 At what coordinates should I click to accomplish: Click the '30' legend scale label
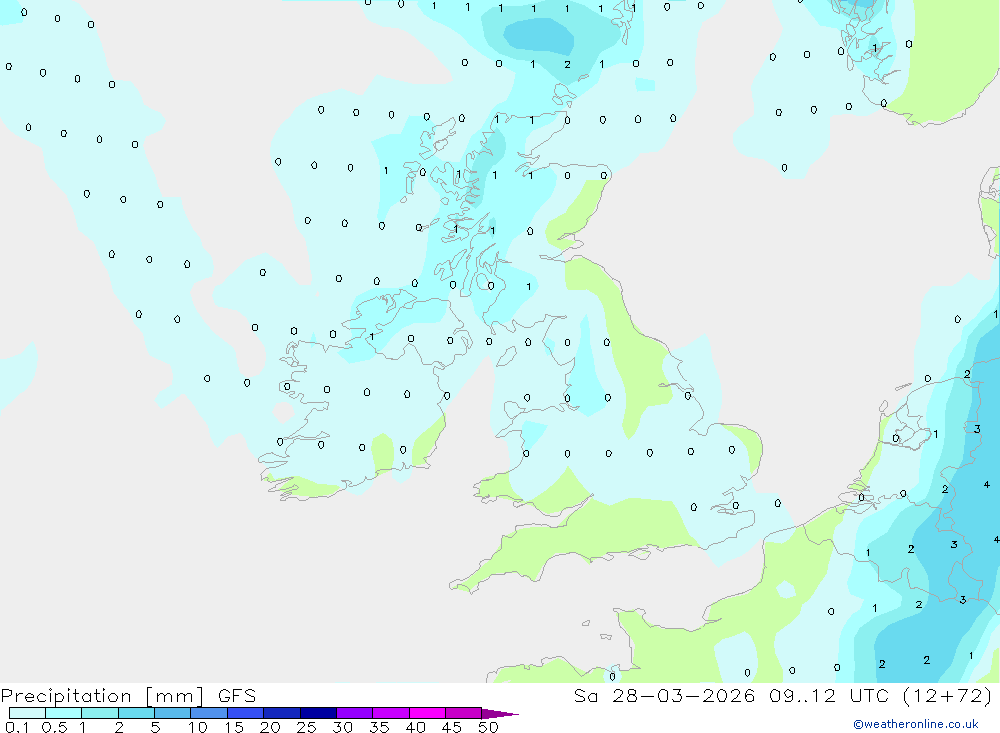[343, 727]
